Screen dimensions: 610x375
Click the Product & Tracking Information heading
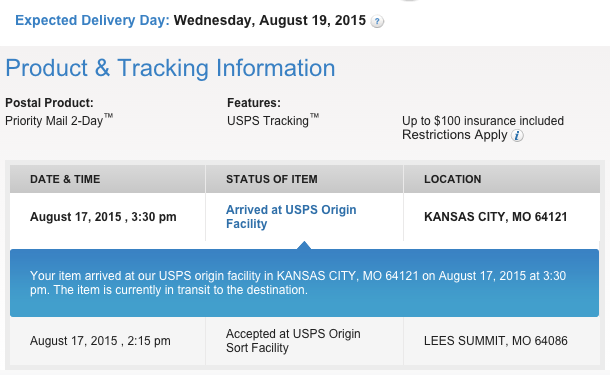click(170, 68)
